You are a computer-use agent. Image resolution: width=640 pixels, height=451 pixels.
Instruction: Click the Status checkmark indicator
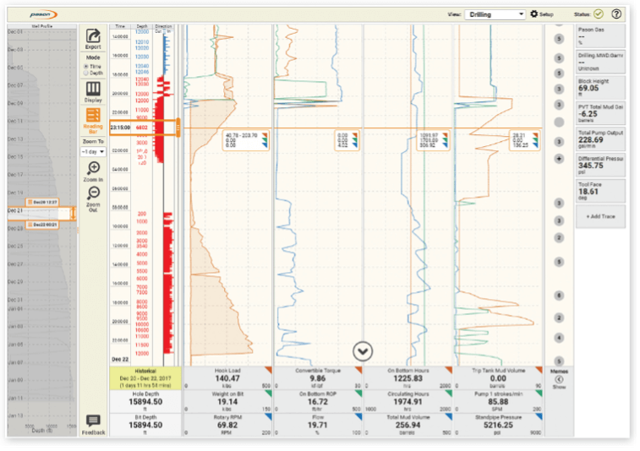tap(598, 14)
